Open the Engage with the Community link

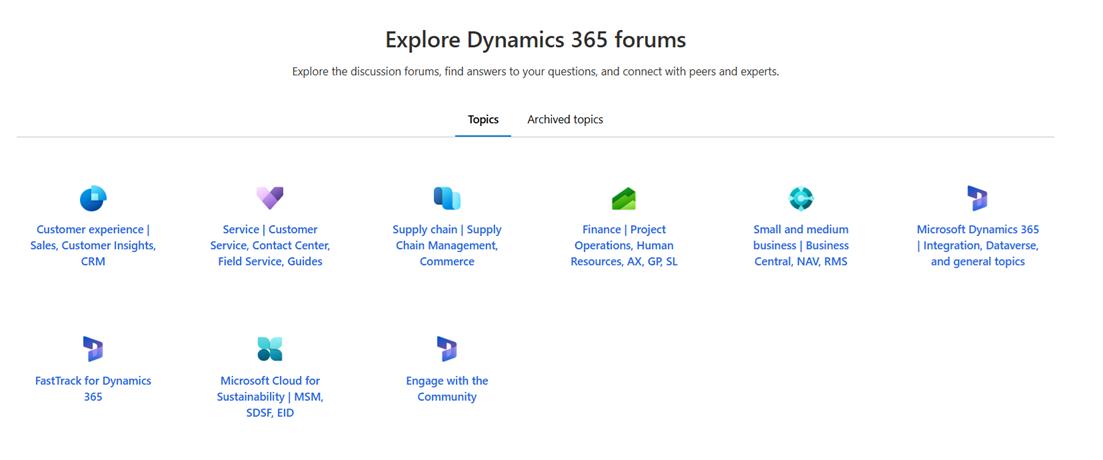447,389
